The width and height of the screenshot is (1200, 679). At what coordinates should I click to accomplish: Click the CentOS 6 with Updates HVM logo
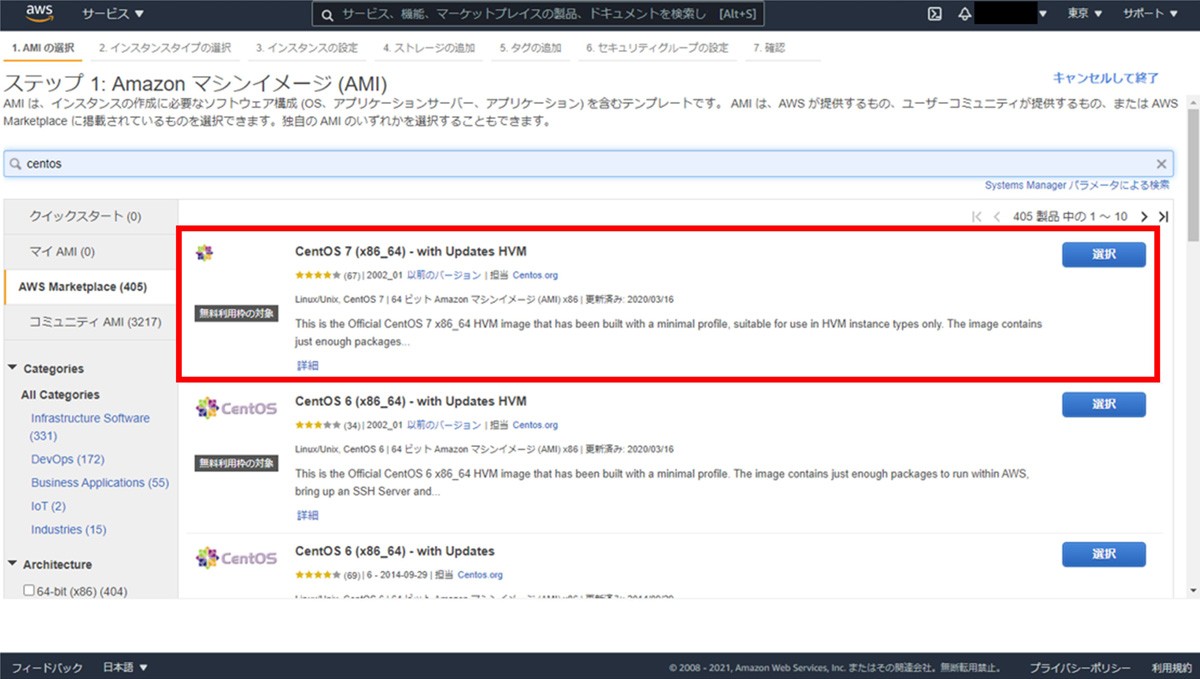(x=236, y=407)
